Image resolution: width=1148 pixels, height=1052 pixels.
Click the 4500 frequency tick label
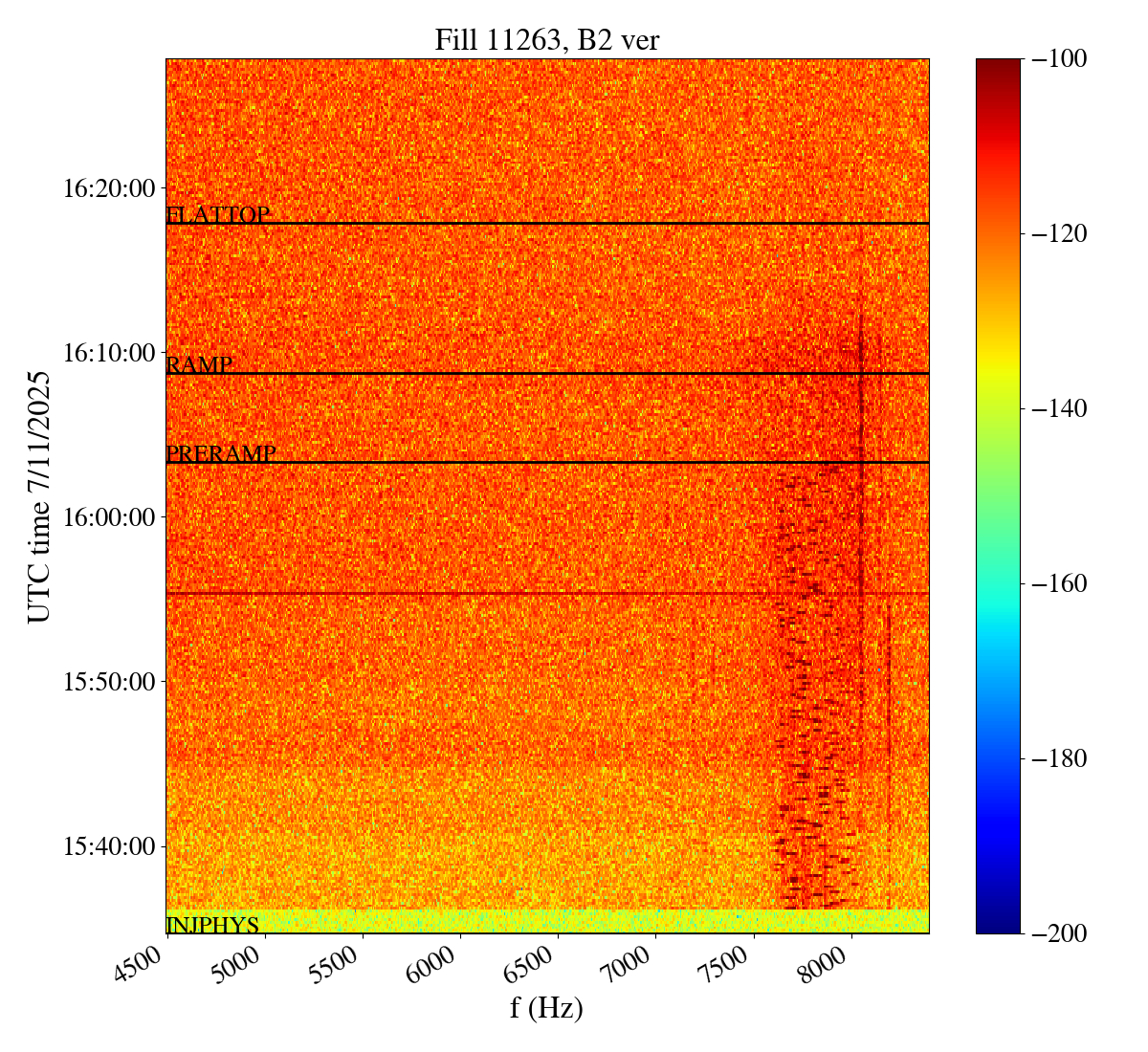click(145, 966)
